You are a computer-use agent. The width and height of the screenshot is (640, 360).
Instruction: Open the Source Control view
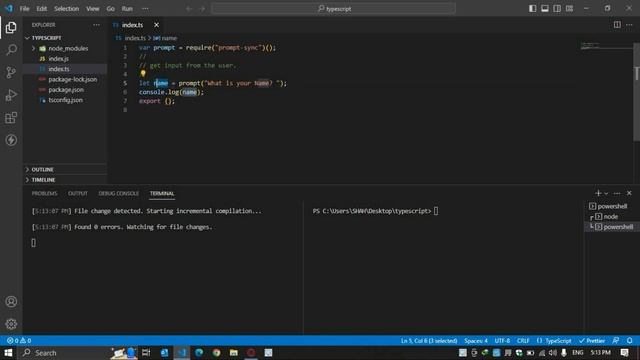[x=11, y=73]
